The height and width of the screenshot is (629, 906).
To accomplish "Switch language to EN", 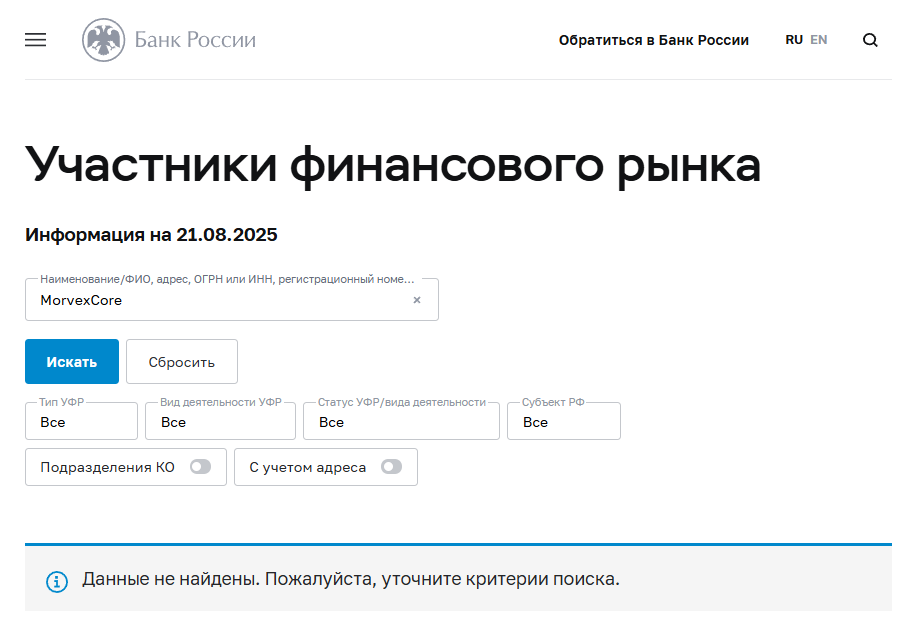I will [x=819, y=40].
